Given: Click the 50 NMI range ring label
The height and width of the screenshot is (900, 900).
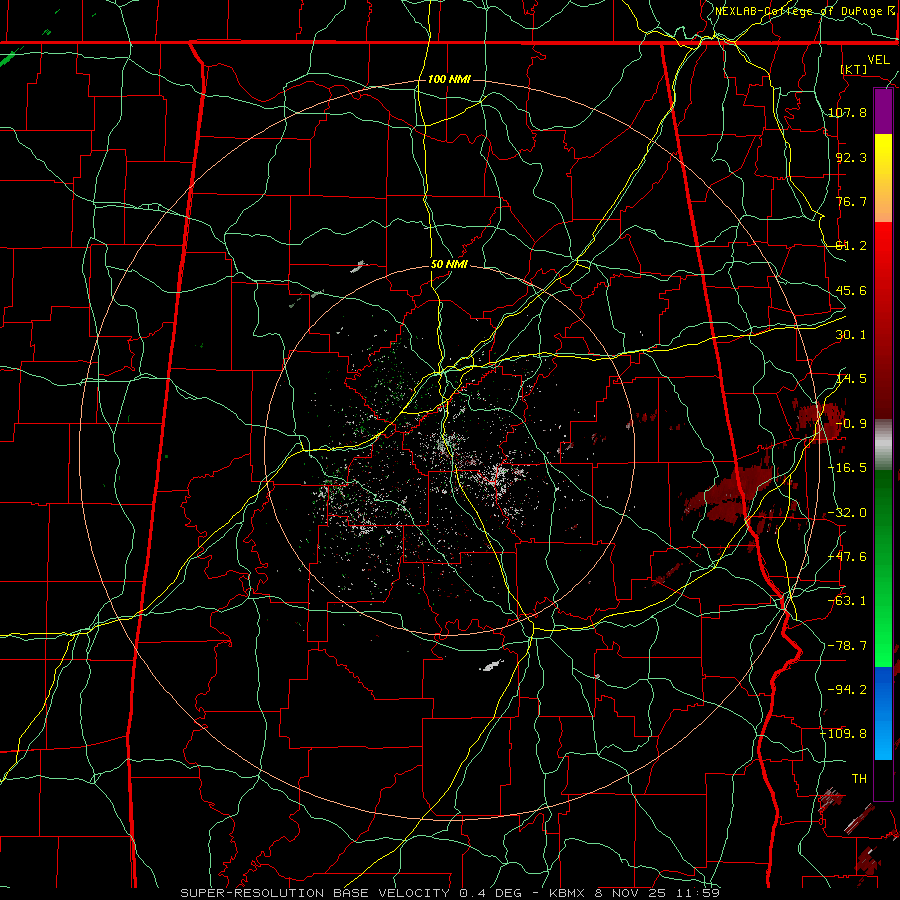Looking at the screenshot, I should click(x=449, y=265).
